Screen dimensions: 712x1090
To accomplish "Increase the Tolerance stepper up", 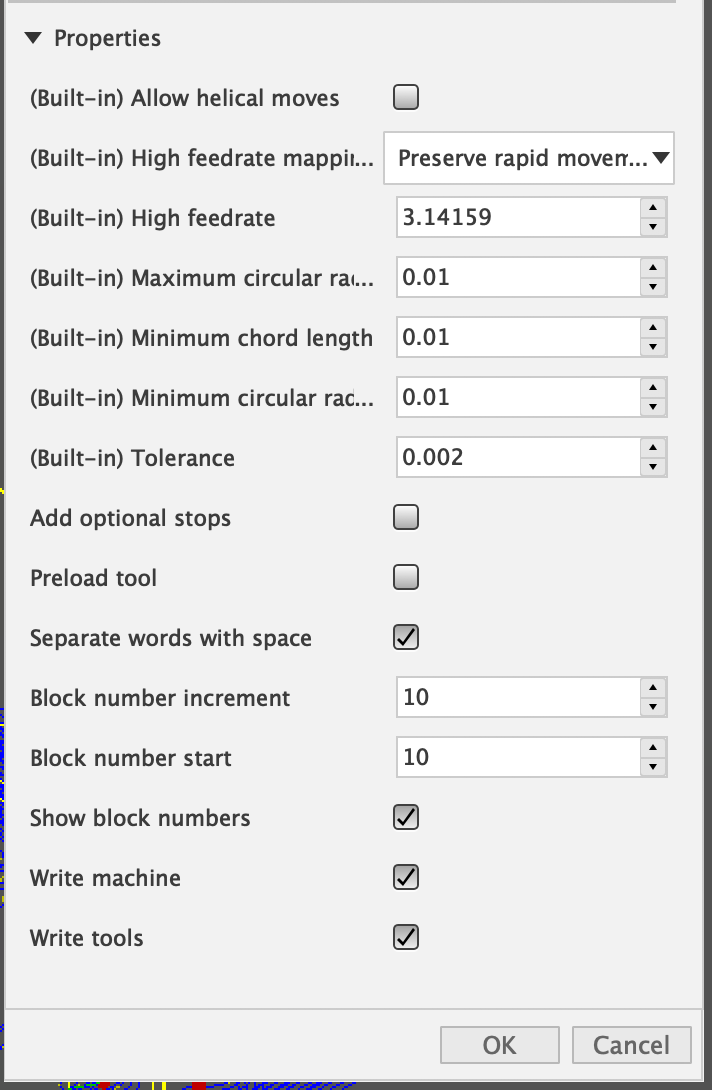I will (653, 448).
